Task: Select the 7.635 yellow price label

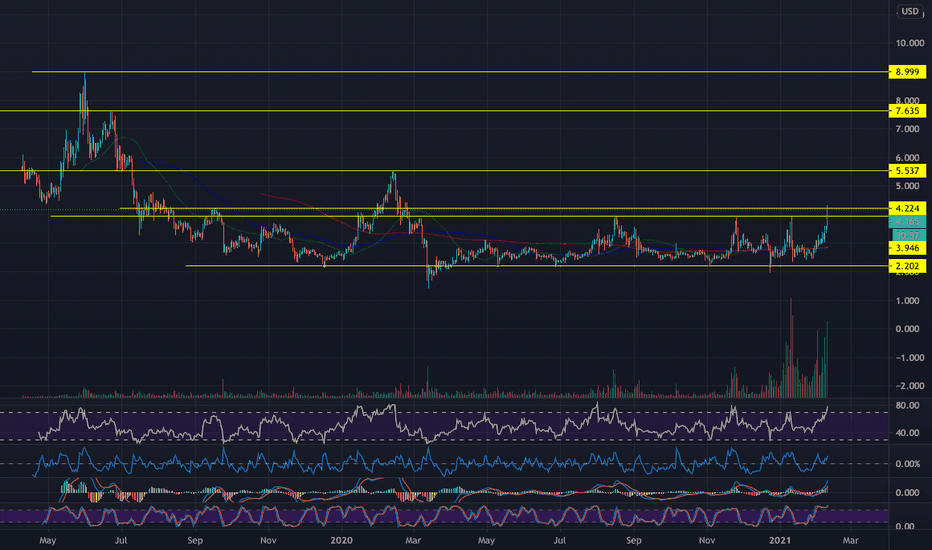Action: point(907,111)
